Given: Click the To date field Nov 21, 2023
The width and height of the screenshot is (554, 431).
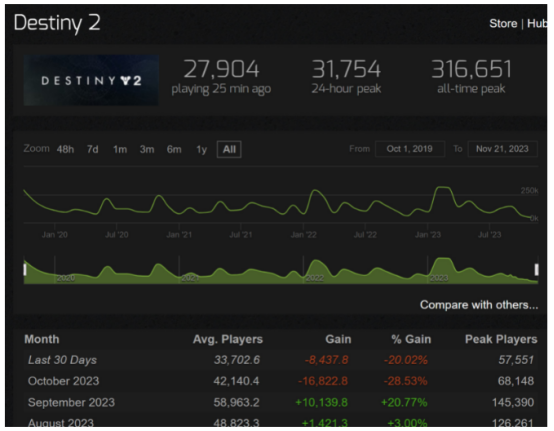Looking at the screenshot, I should [502, 149].
